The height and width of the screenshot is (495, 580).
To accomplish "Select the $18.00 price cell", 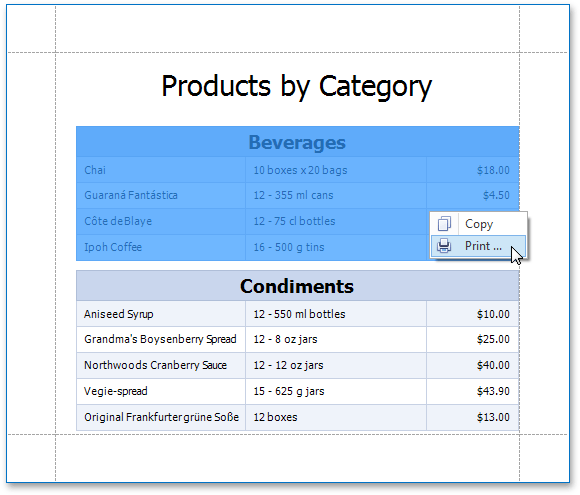I will (x=473, y=170).
